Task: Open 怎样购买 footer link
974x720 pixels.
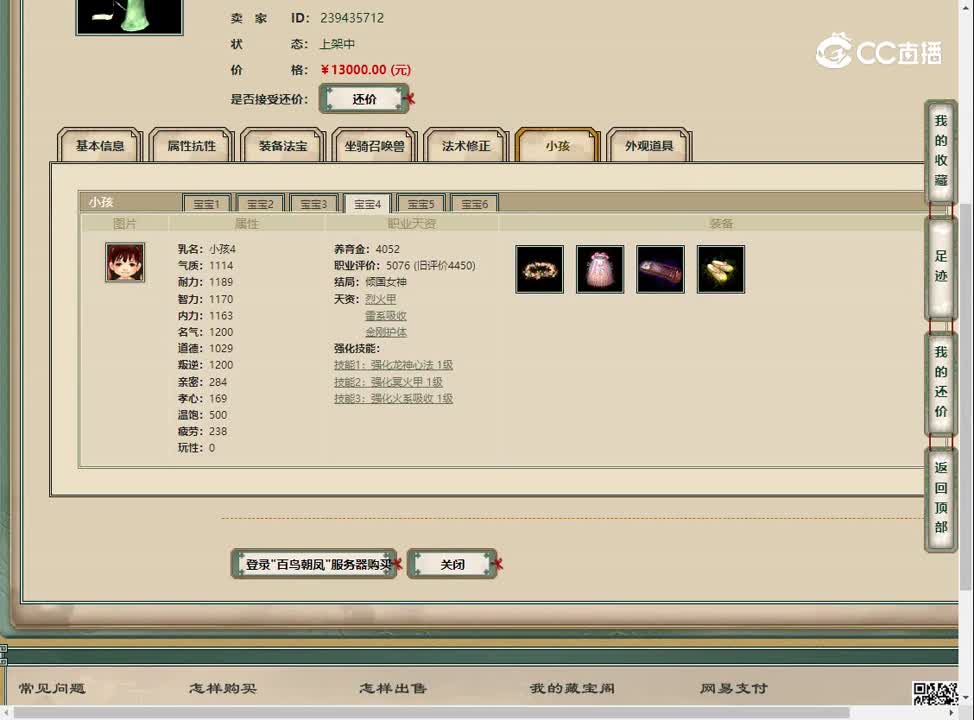Action: point(222,688)
